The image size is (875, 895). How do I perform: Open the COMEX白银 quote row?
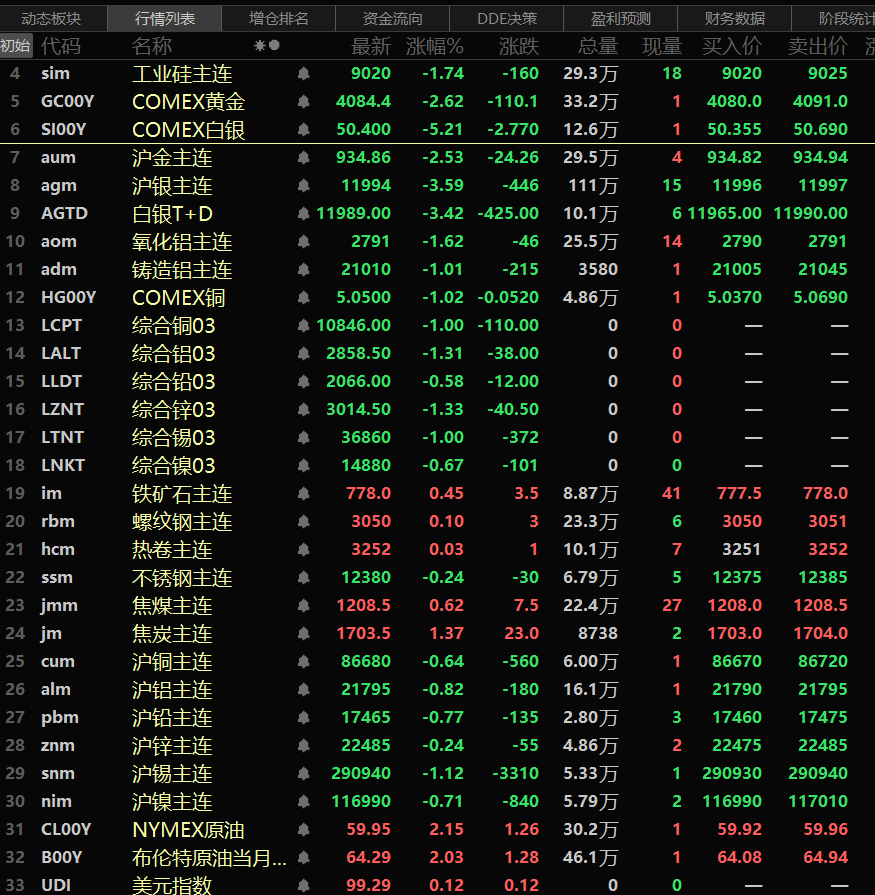point(188,129)
